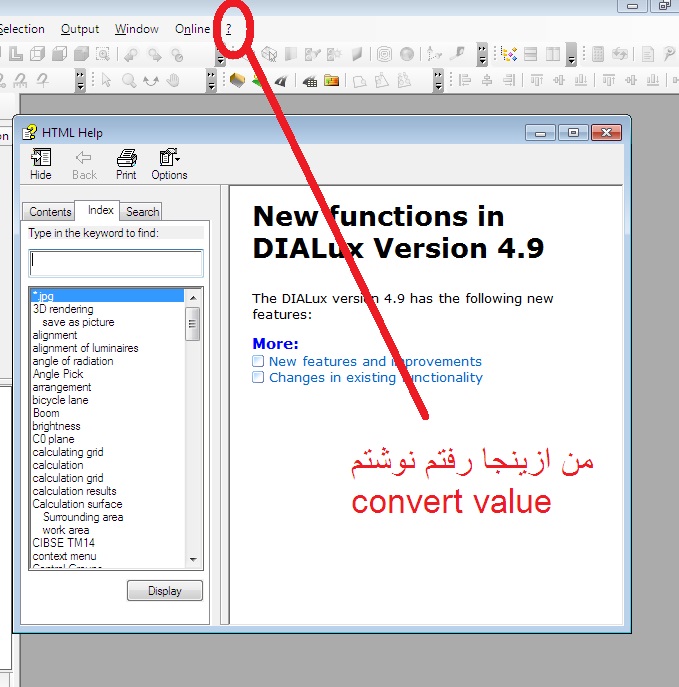Viewport: 679px width, 687px height.
Task: Switch to the Contents tab
Action: click(x=50, y=212)
